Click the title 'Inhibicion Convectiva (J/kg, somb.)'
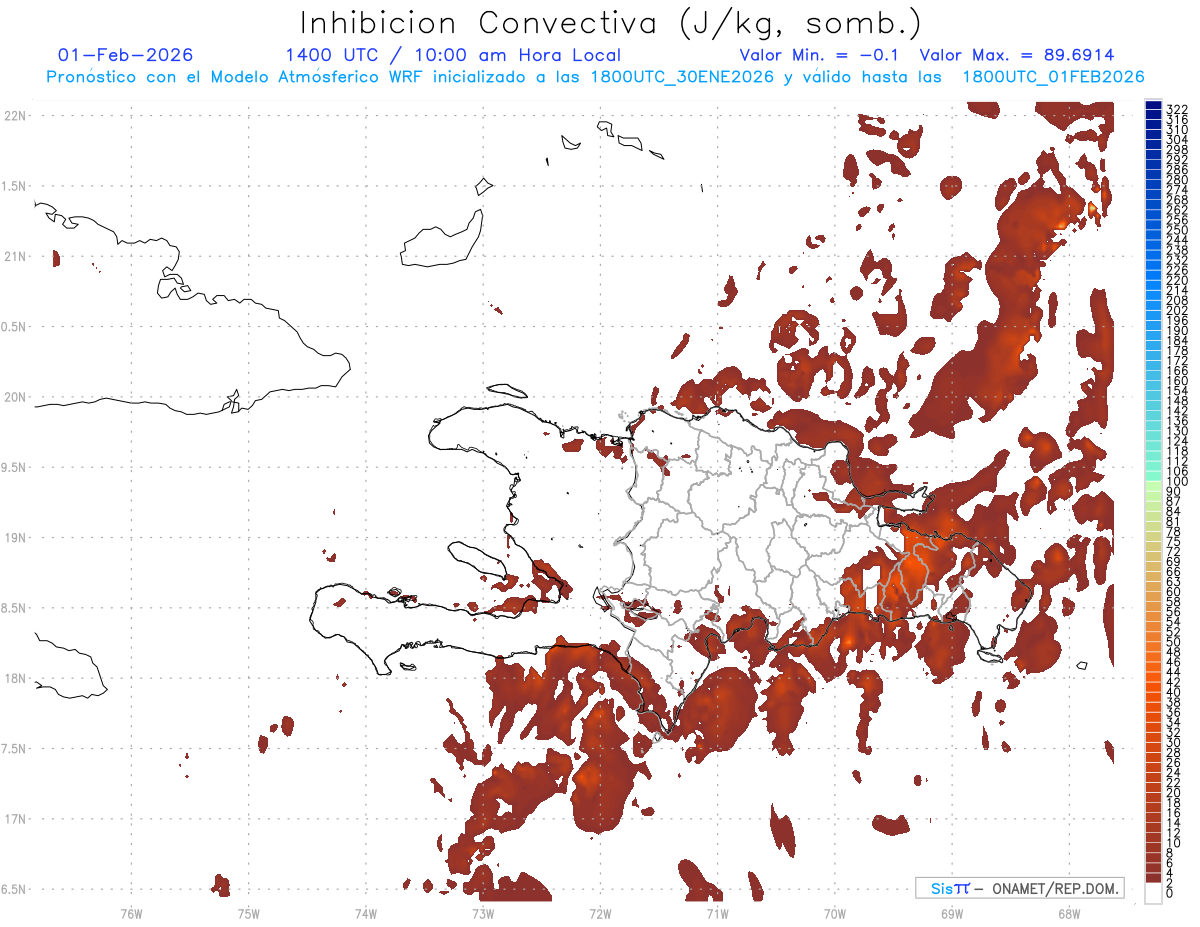The width and height of the screenshot is (1200, 927). pos(611,23)
